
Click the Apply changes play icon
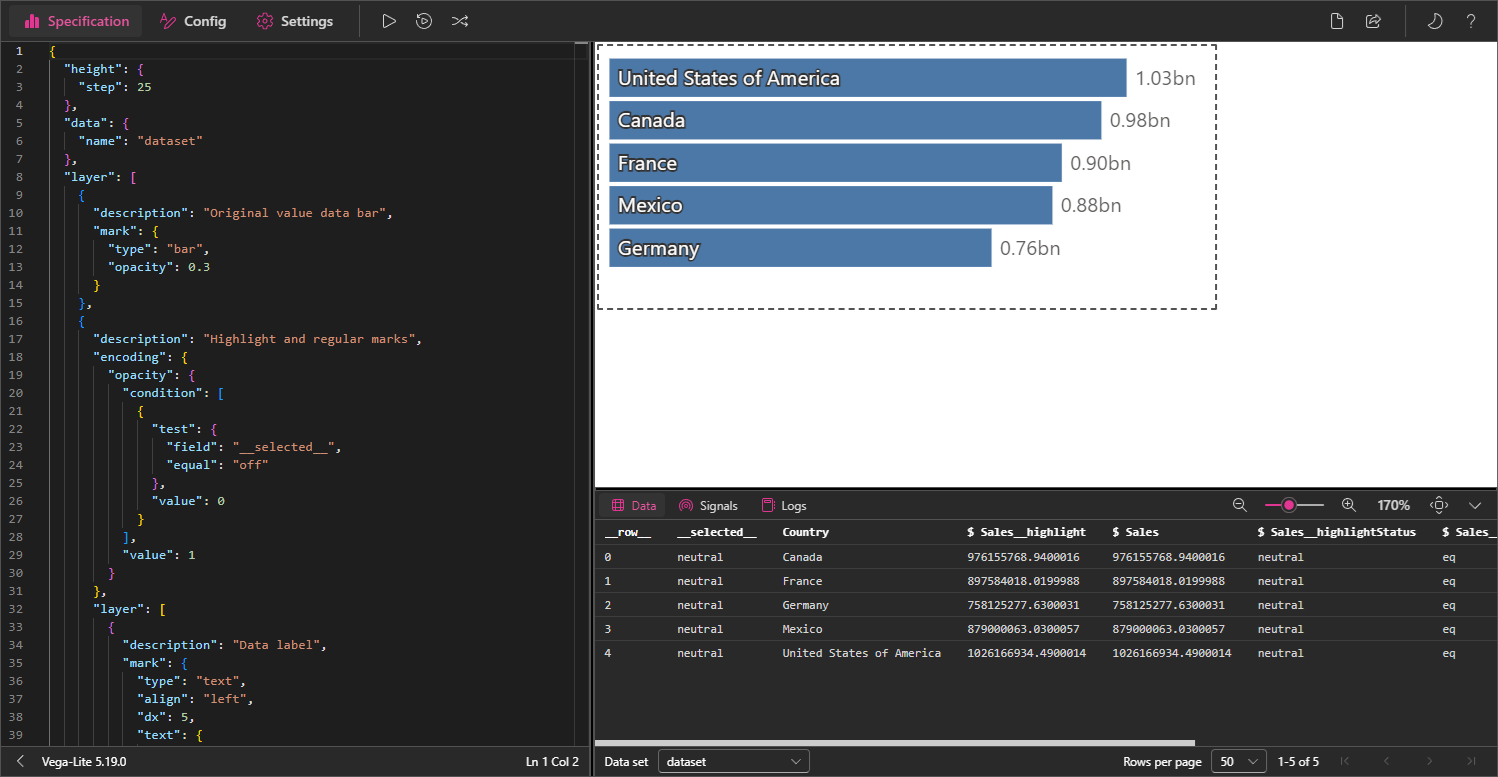pos(389,21)
